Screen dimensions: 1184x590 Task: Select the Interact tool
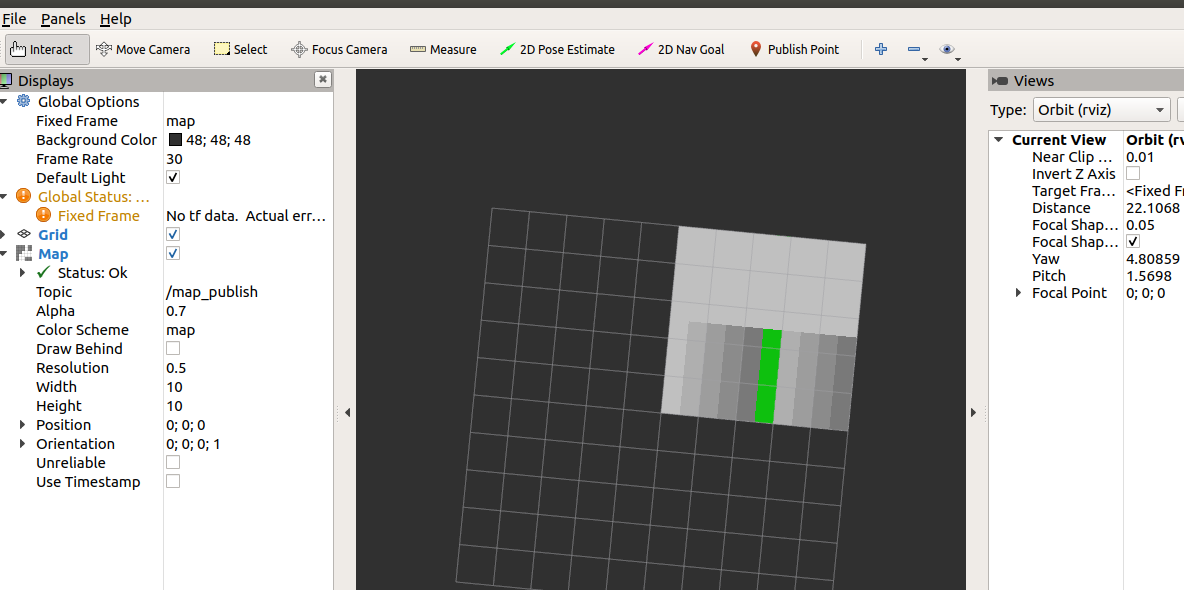click(x=45, y=48)
